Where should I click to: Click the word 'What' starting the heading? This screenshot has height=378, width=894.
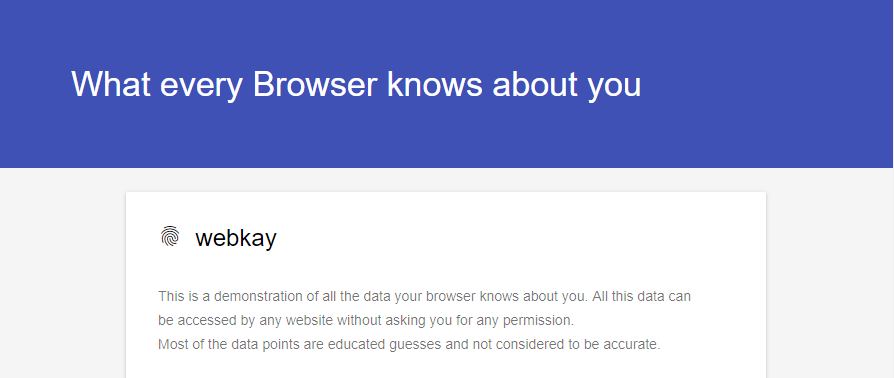coord(111,84)
